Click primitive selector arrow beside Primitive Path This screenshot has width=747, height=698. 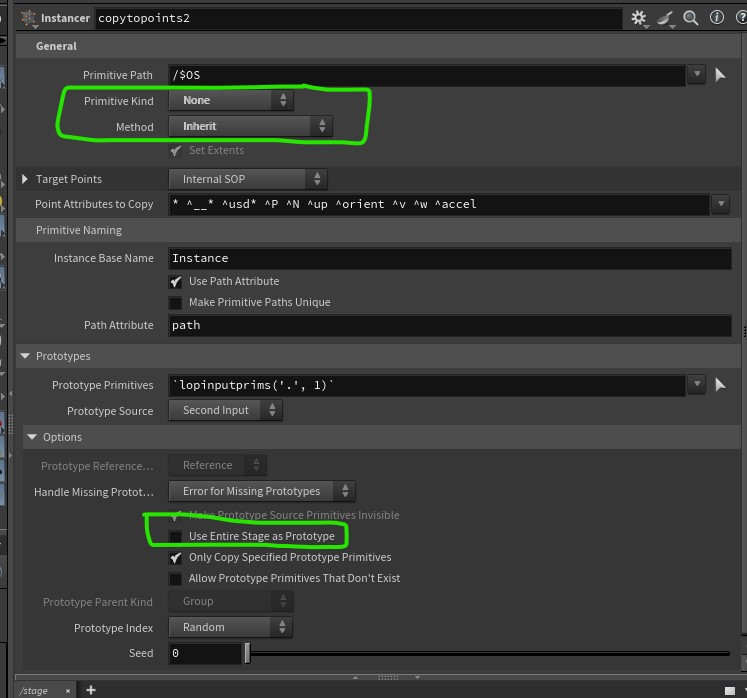coord(720,75)
